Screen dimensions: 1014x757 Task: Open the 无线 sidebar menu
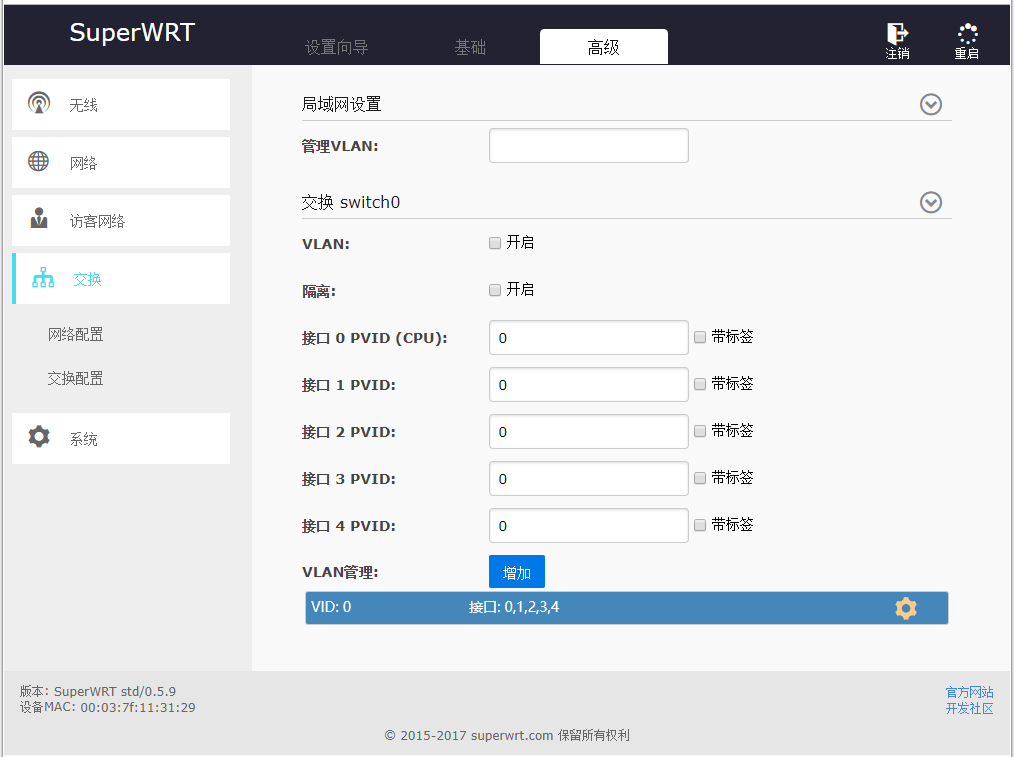coord(121,104)
